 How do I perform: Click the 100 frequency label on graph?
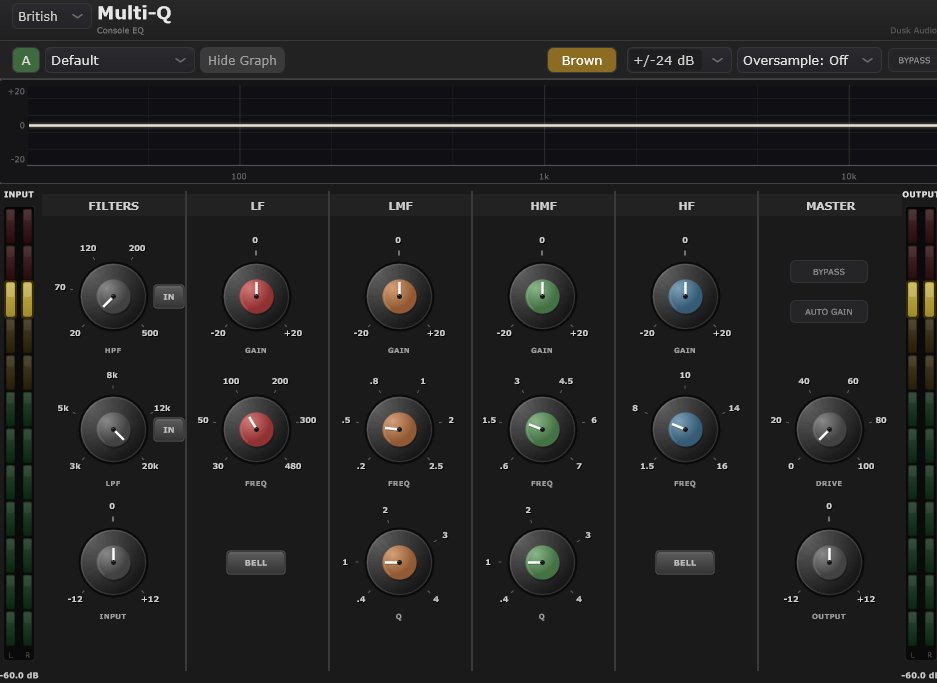click(x=238, y=176)
